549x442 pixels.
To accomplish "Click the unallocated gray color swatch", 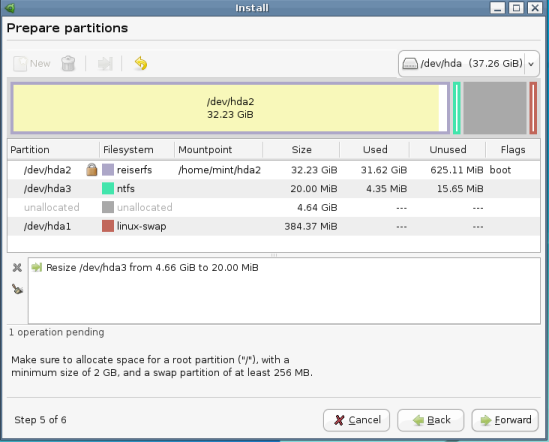I will point(108,207).
